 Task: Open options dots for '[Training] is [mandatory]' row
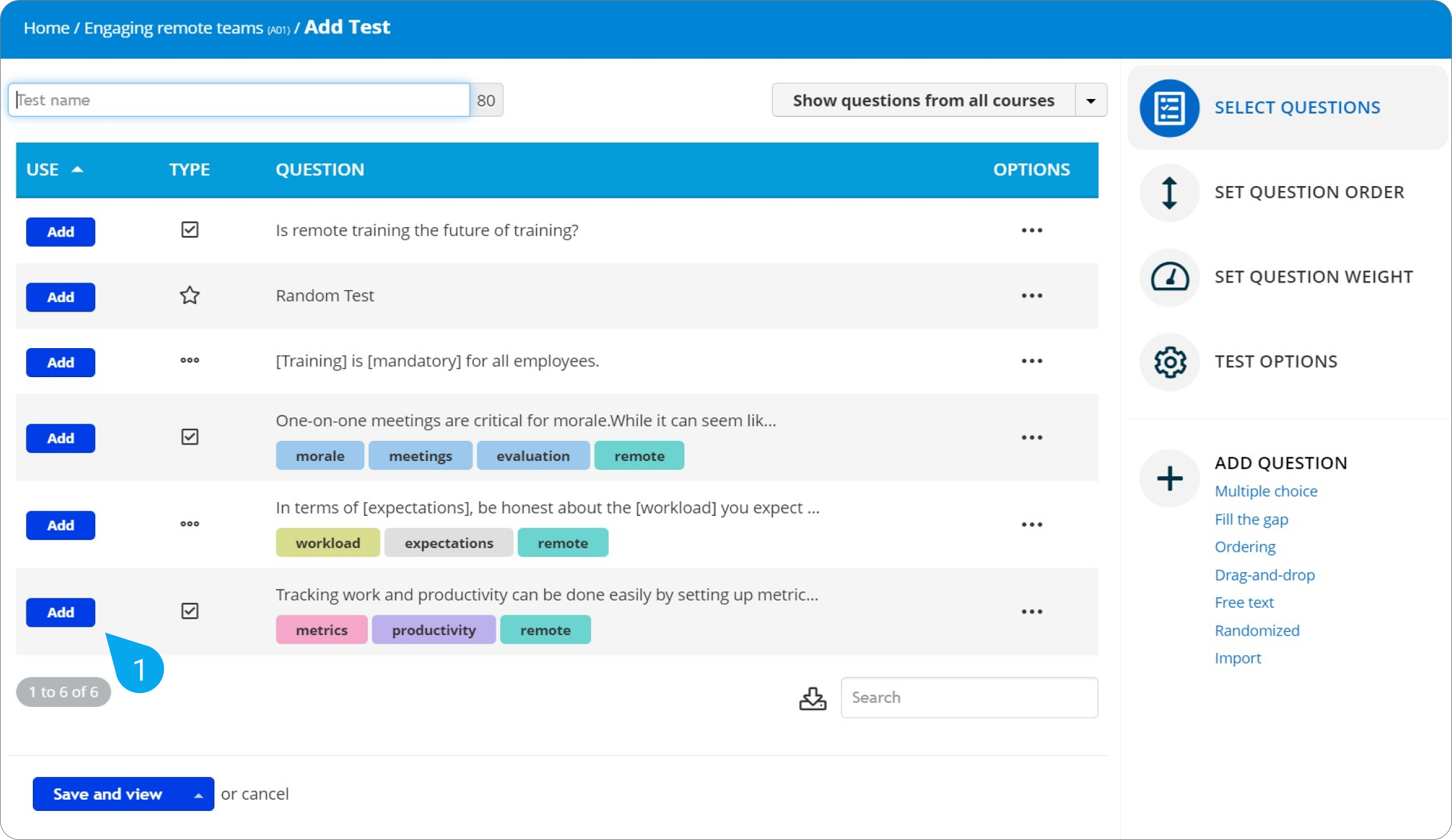(1031, 361)
